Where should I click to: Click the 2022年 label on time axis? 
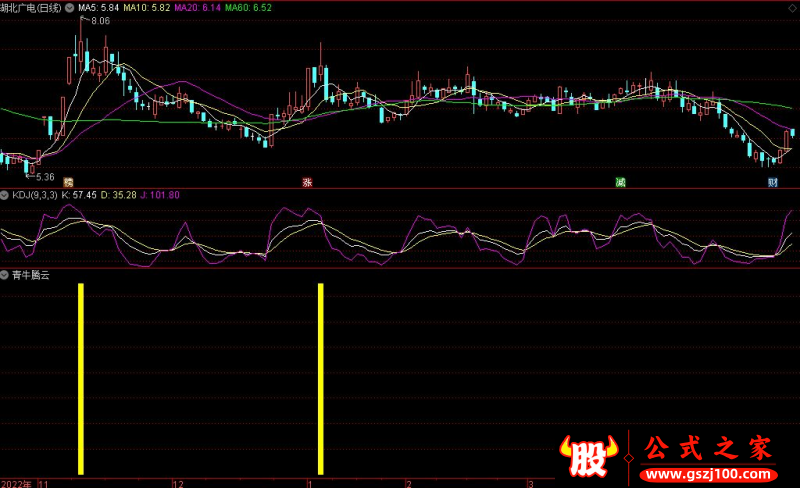16,484
